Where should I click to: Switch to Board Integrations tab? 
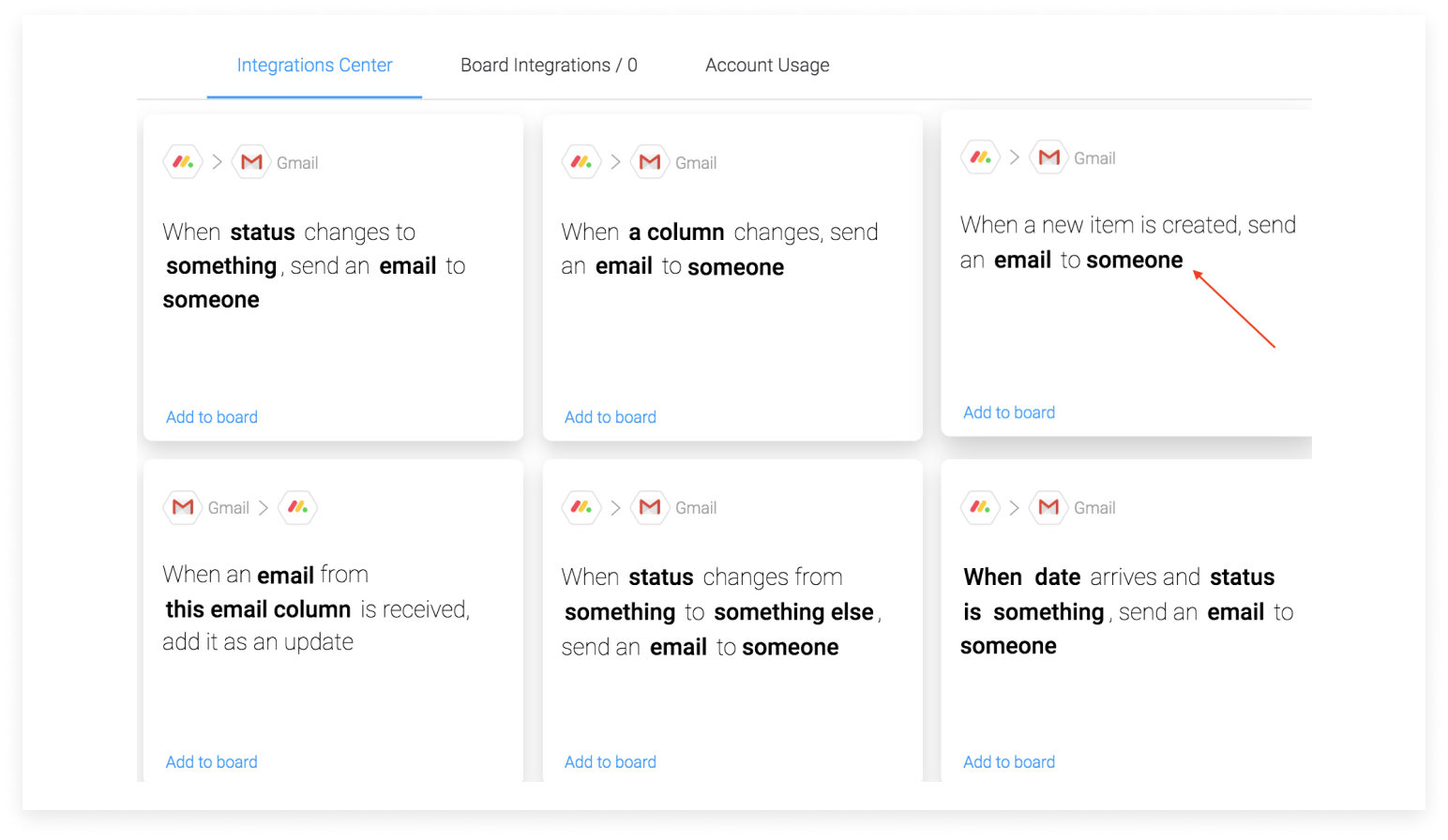click(x=549, y=66)
